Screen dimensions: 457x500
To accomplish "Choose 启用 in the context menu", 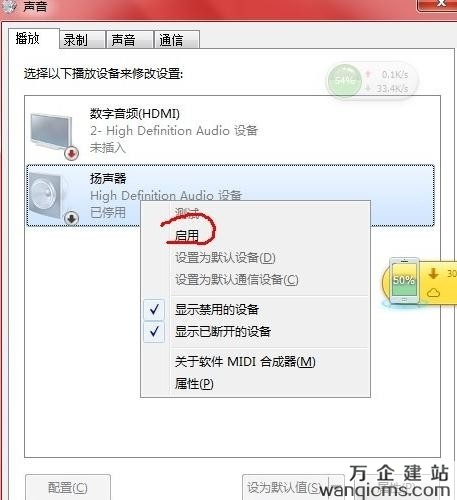I will point(187,235).
